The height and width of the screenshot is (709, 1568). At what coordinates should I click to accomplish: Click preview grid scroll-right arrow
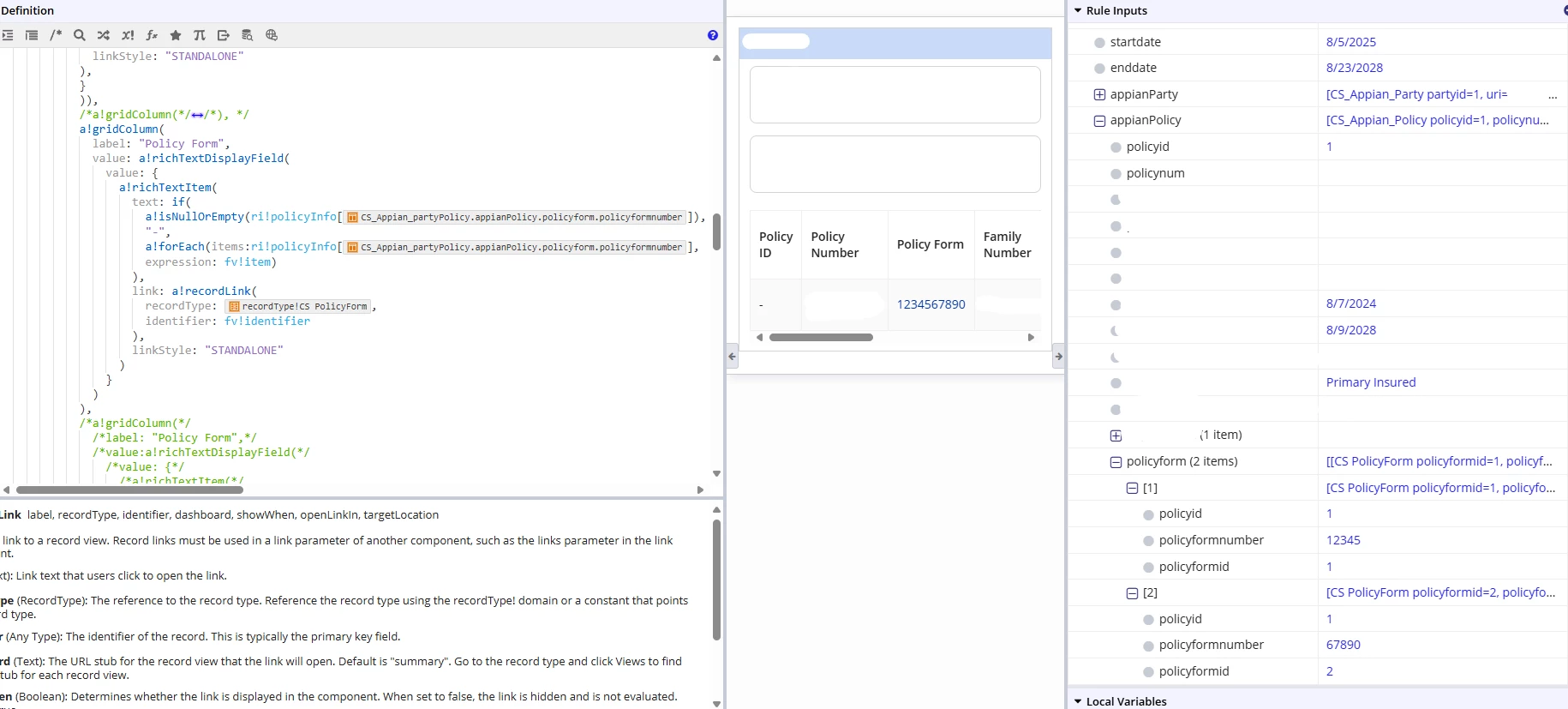click(1031, 338)
